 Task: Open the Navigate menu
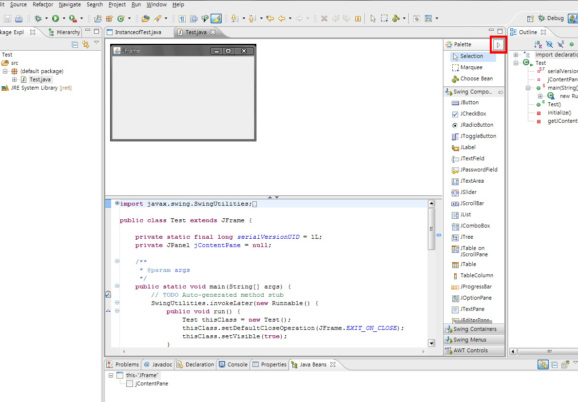click(70, 4)
